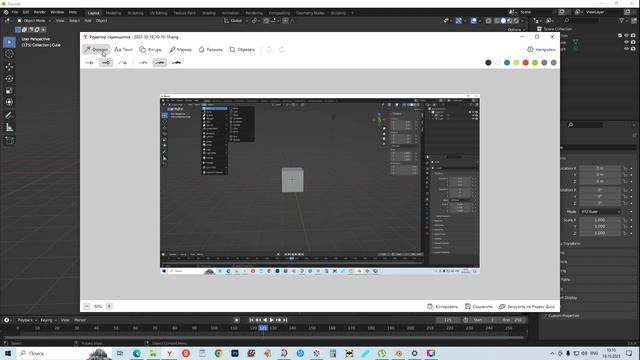Pick the red color swatch
The width and height of the screenshot is (640, 360).
point(526,62)
